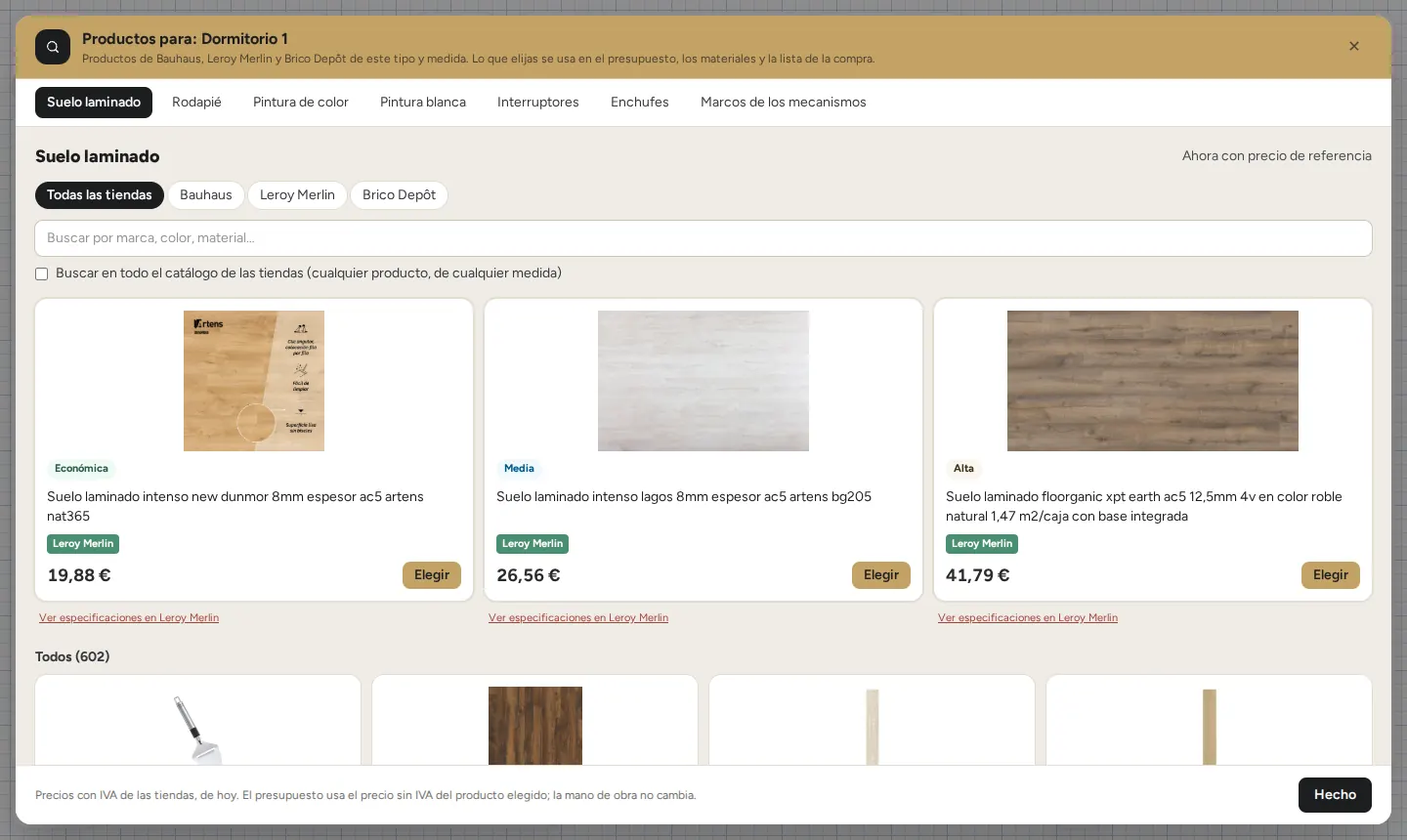Screen dimensions: 1407x840
Task: Click the Suelo laminado floorganic xpt earth title
Action: coord(1144,507)
